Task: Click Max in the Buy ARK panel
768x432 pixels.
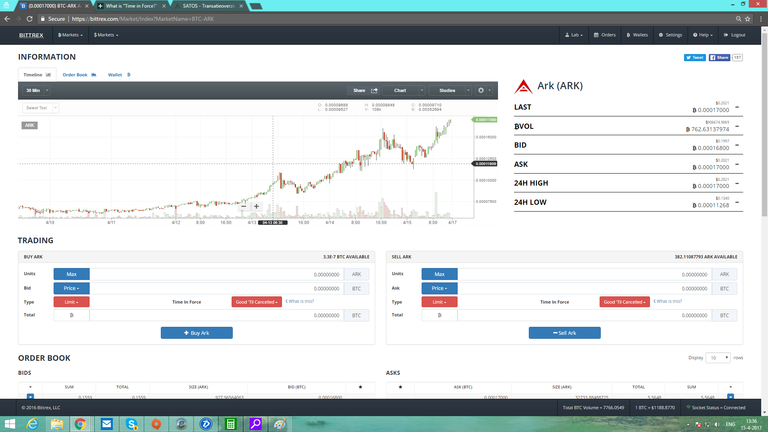Action: (x=72, y=274)
